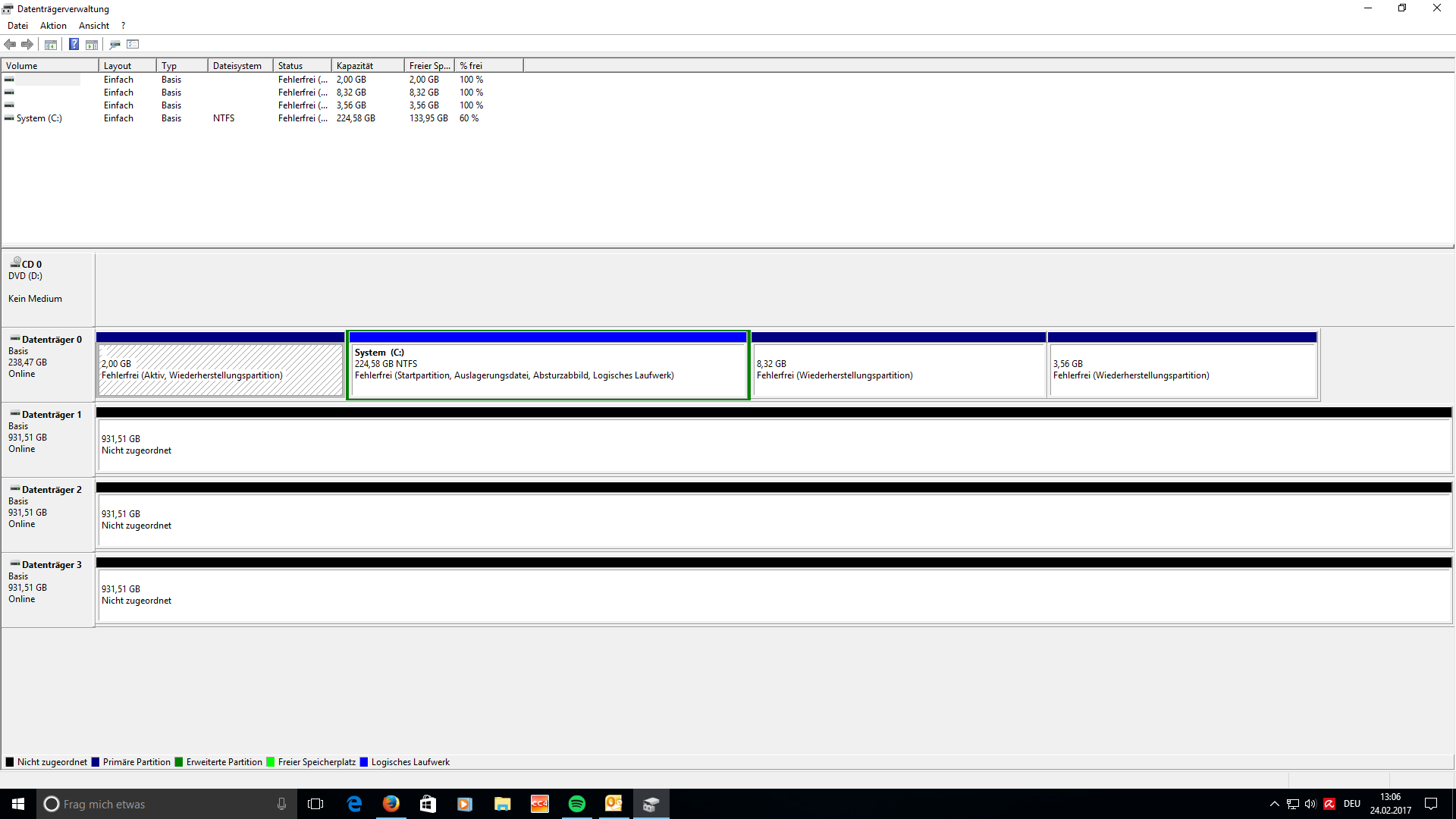Click the Freier Speicherplatz green legend swatch
The image size is (1456, 819).
[x=271, y=762]
